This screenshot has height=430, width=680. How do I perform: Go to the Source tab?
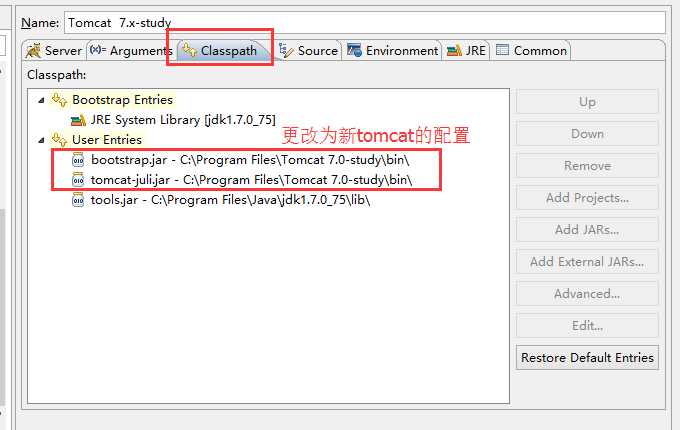308,51
